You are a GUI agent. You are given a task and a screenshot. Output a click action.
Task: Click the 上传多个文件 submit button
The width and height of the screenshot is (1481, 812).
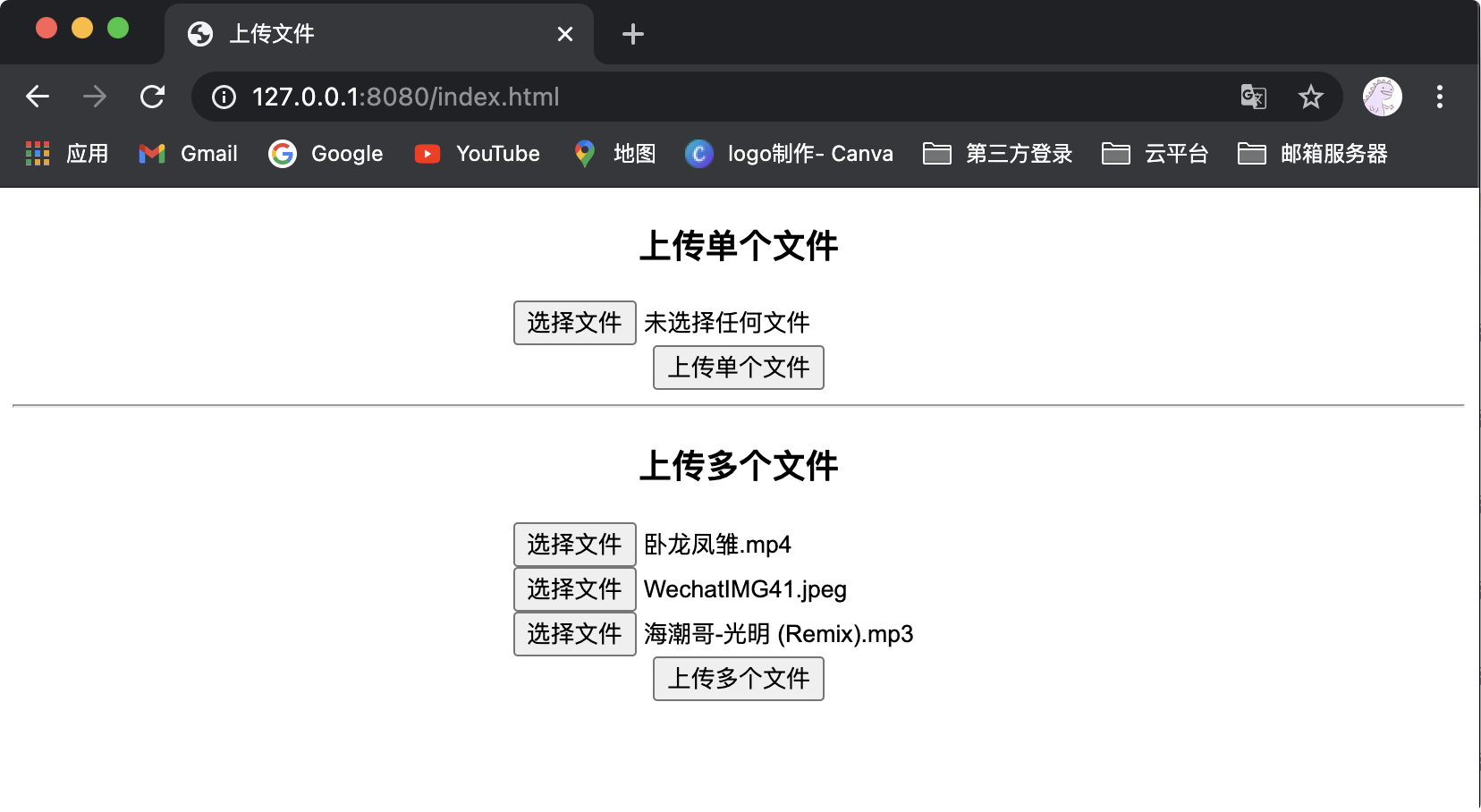(x=738, y=679)
